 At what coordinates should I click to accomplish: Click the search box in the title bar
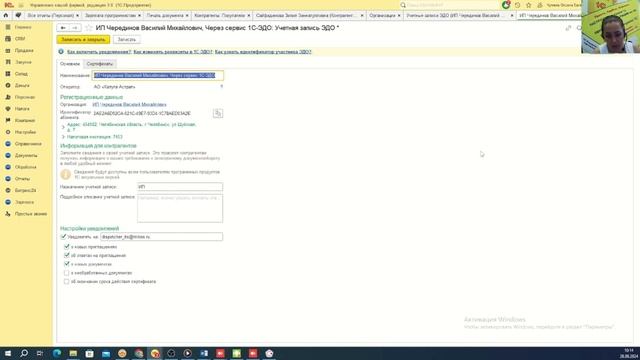(x=448, y=5)
